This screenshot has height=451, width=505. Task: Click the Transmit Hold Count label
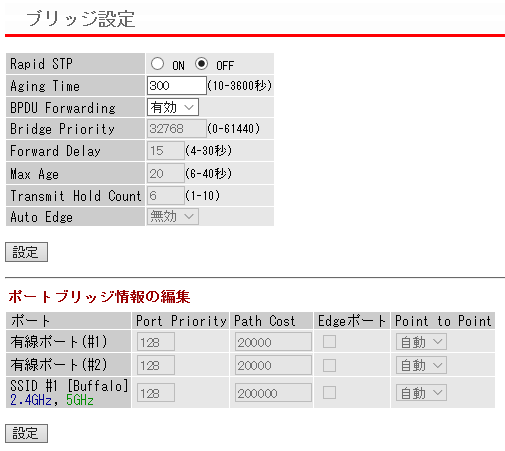point(76,196)
